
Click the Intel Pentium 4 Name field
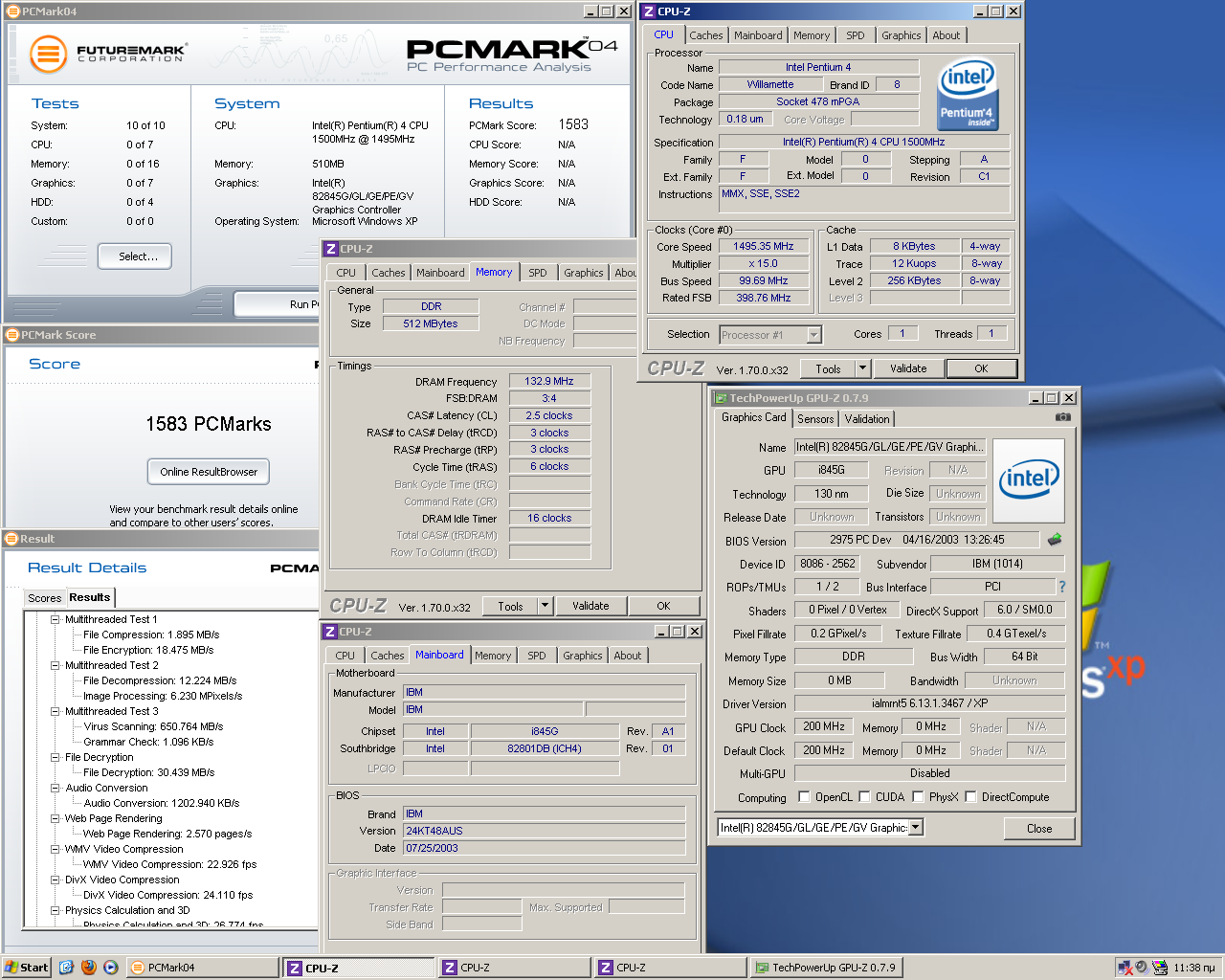coord(818,67)
